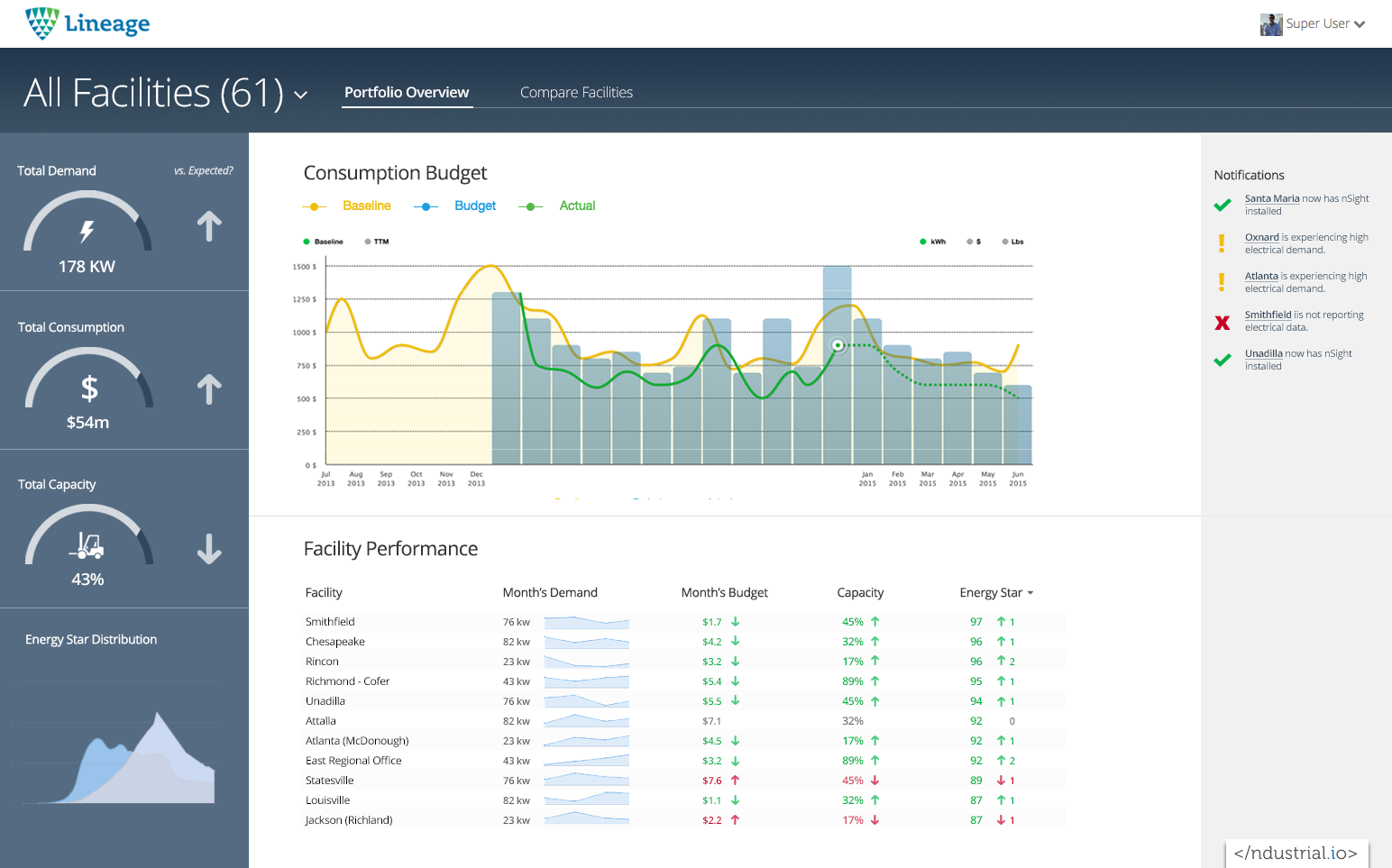
Task: Select the Portfolio Overview tab
Action: 407,93
